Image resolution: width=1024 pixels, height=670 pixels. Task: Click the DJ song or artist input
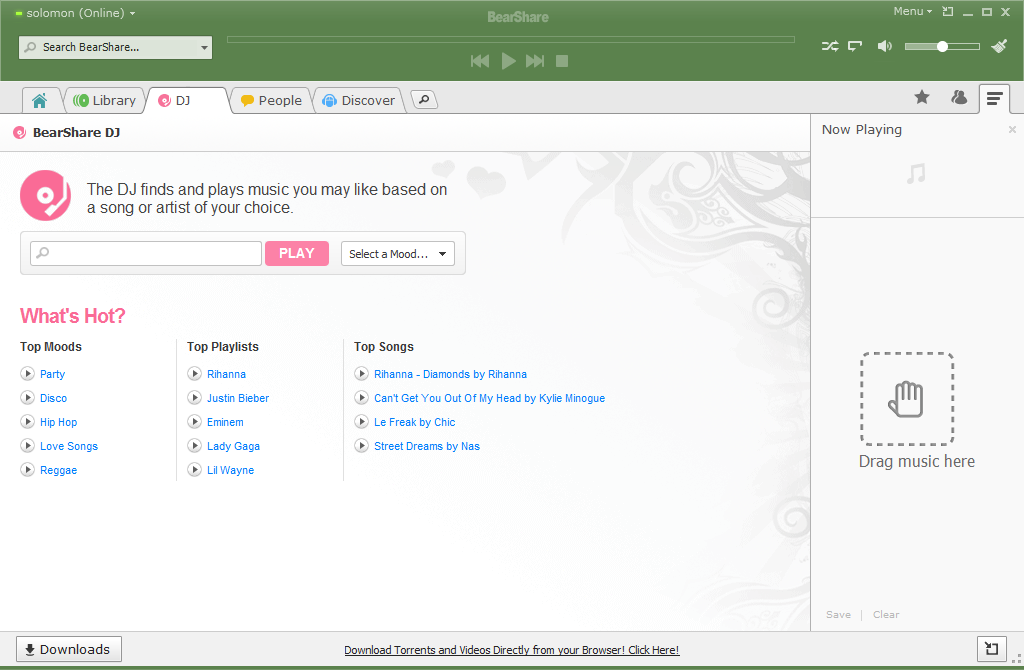tap(146, 253)
